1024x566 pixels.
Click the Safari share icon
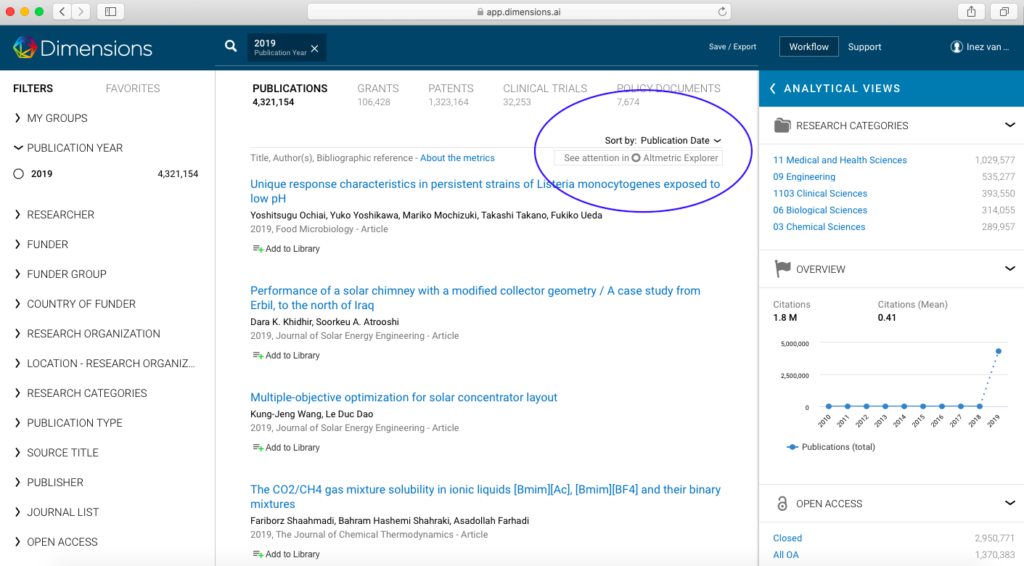(x=971, y=12)
